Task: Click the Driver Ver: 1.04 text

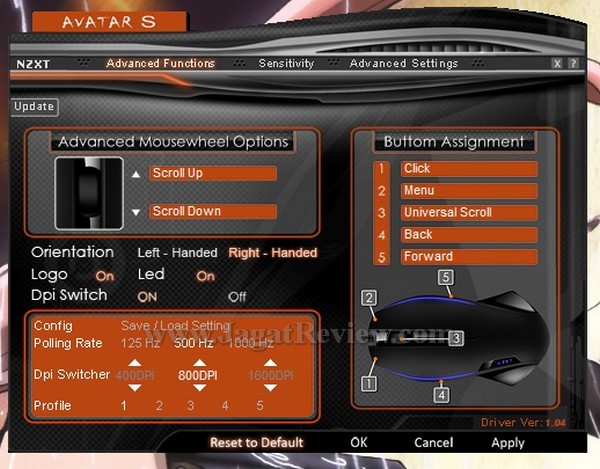Action: click(x=523, y=423)
